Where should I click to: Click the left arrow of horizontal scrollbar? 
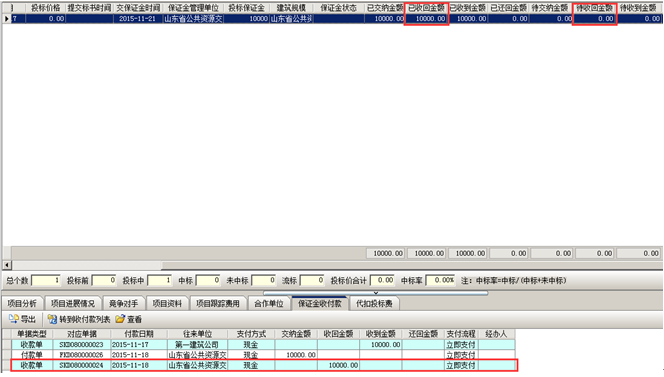pos(7,265)
